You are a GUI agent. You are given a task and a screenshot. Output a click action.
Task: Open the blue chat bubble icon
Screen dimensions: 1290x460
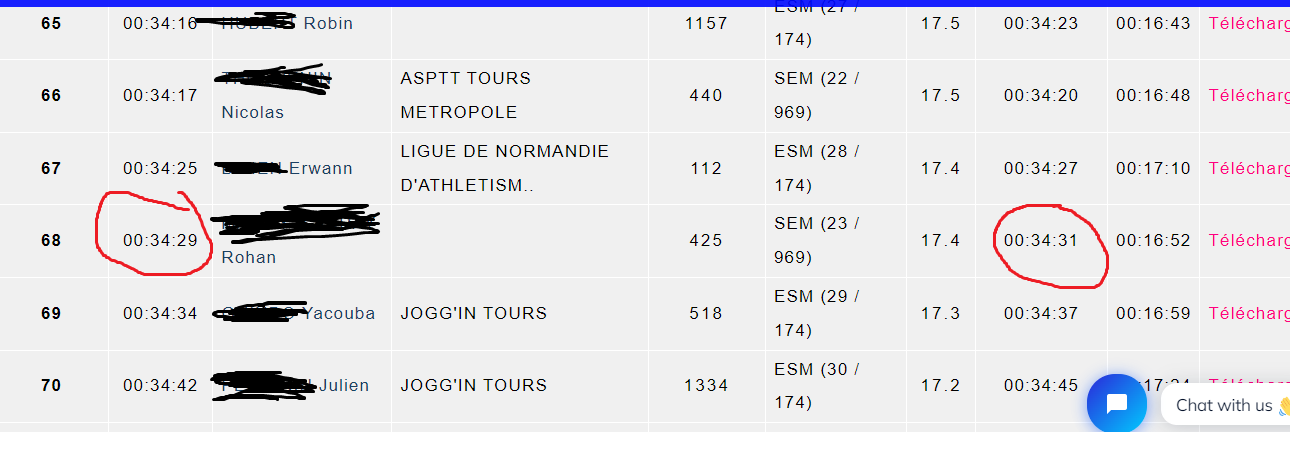point(1117,404)
